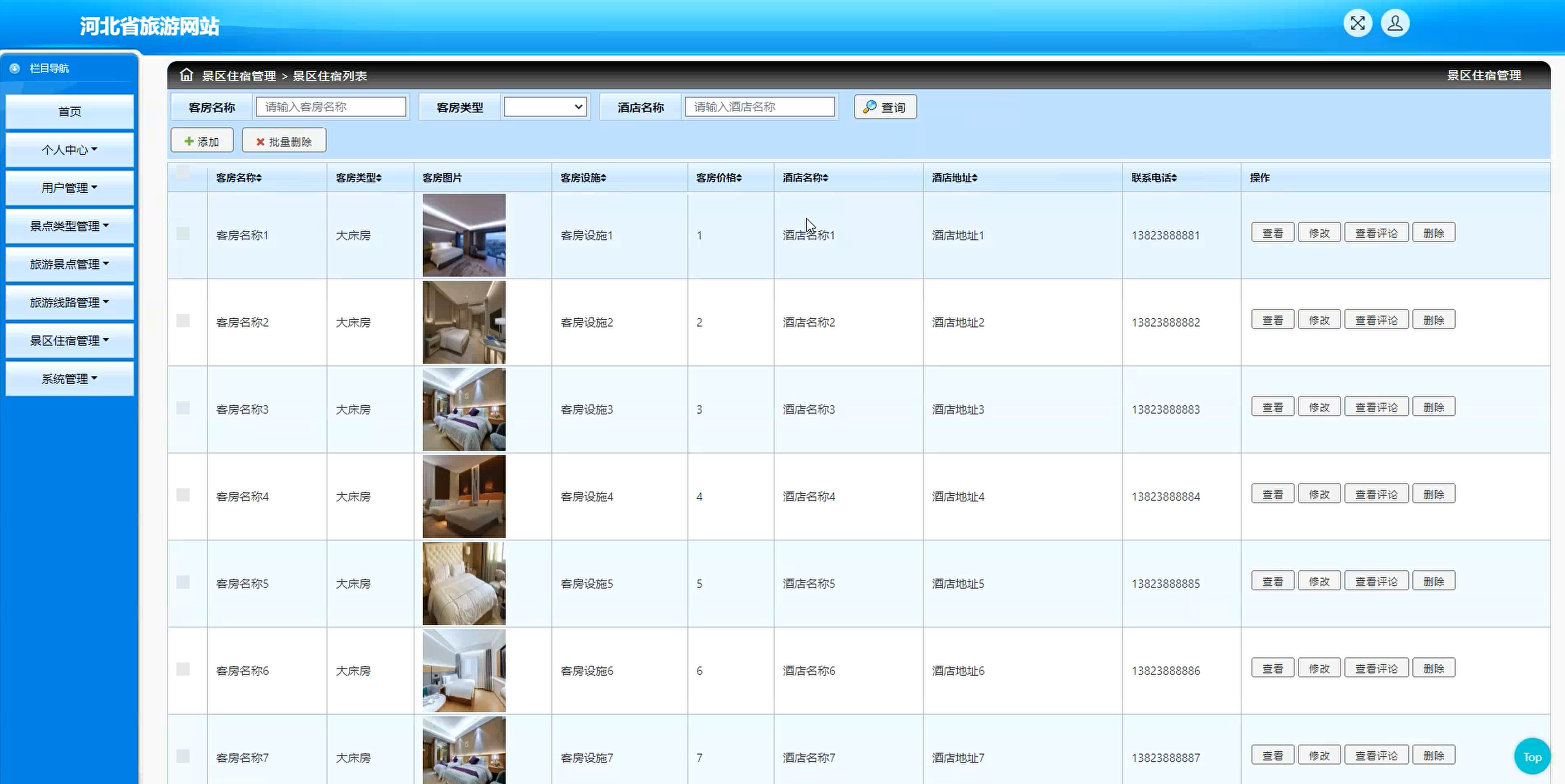Sort by 酒店名称 column header

pyautogui.click(x=806, y=177)
